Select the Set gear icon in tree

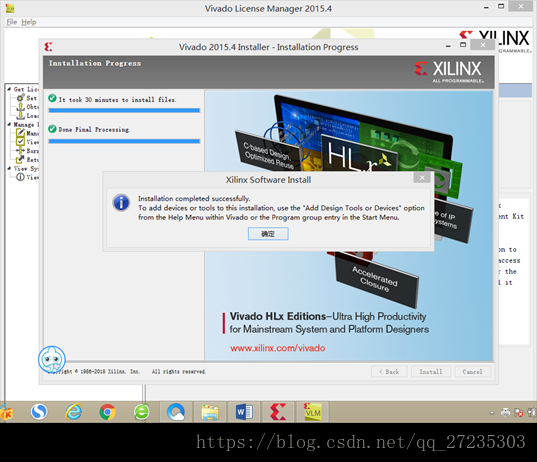[21, 98]
